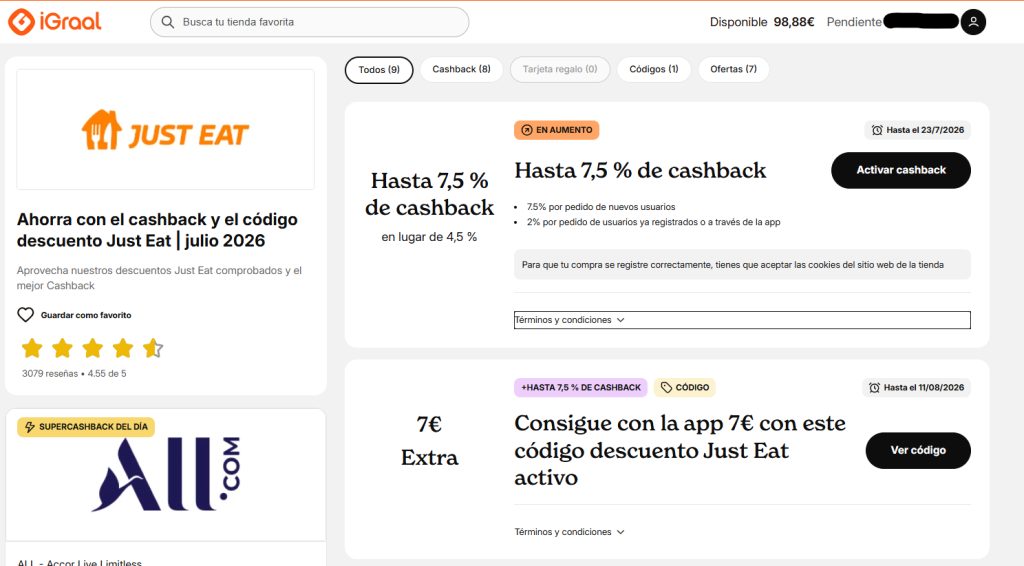
Task: Select the Todos (9) tab
Action: pos(379,70)
